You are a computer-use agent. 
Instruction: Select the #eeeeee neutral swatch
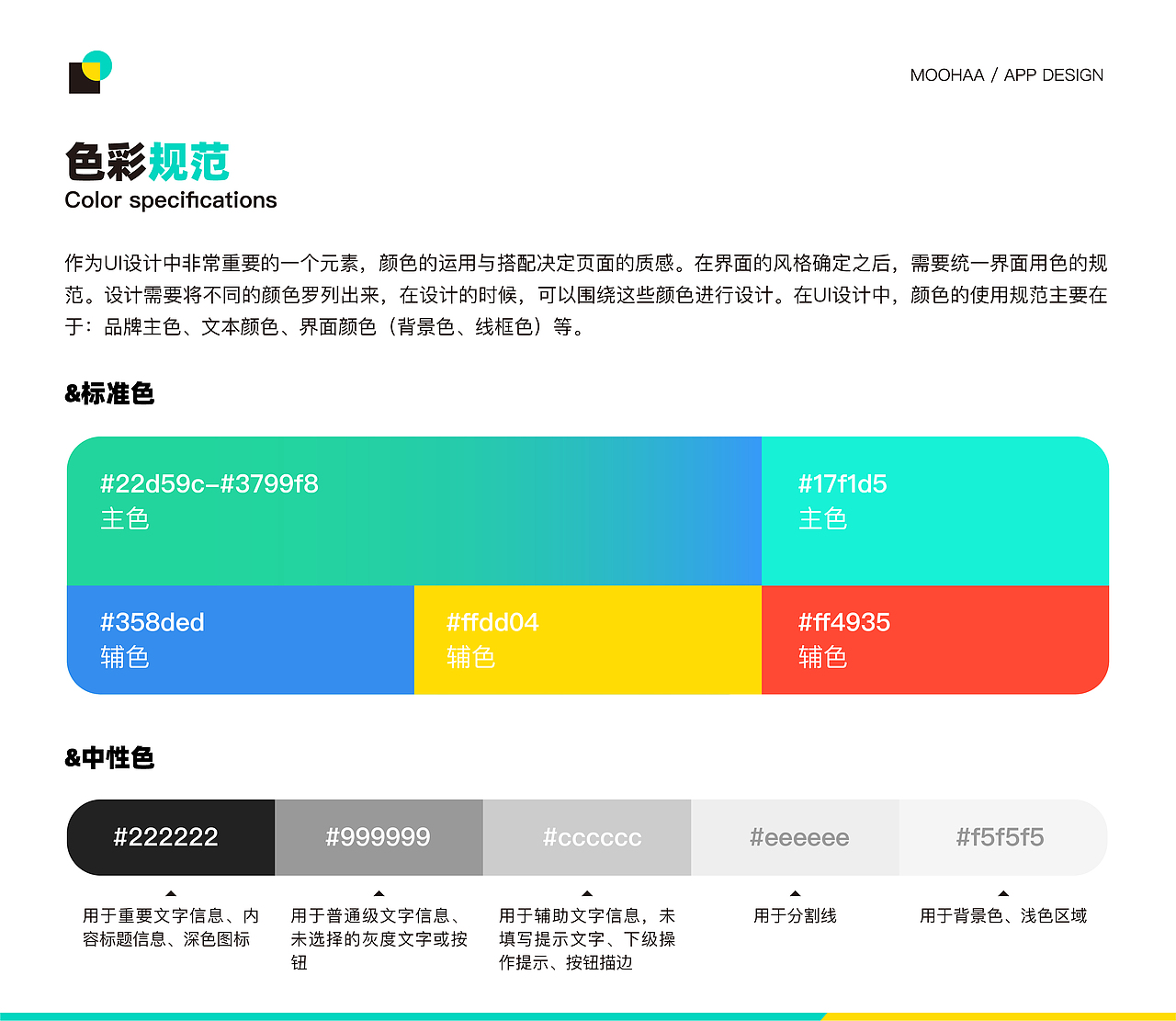pyautogui.click(x=795, y=837)
